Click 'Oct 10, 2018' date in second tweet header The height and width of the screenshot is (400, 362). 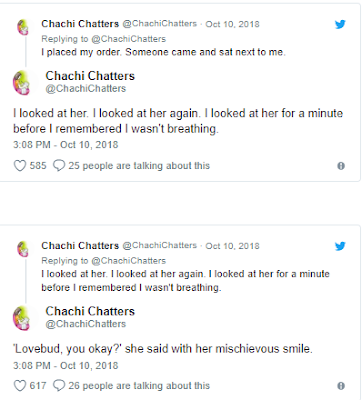232,246
